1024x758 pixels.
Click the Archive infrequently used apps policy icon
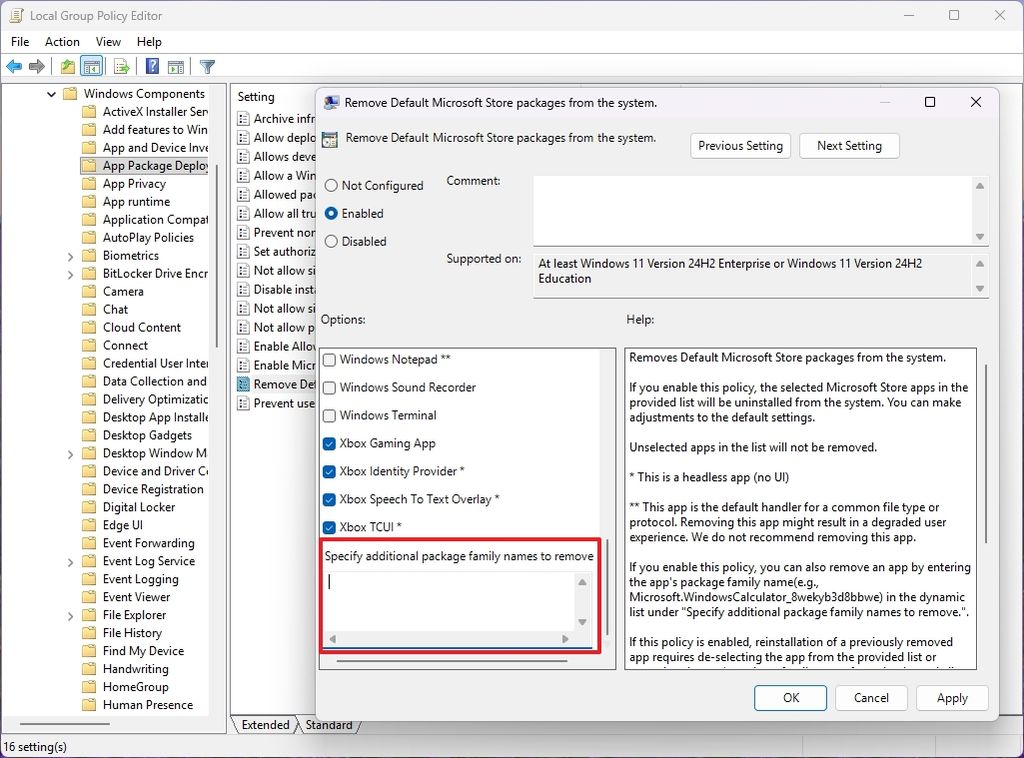[244, 119]
